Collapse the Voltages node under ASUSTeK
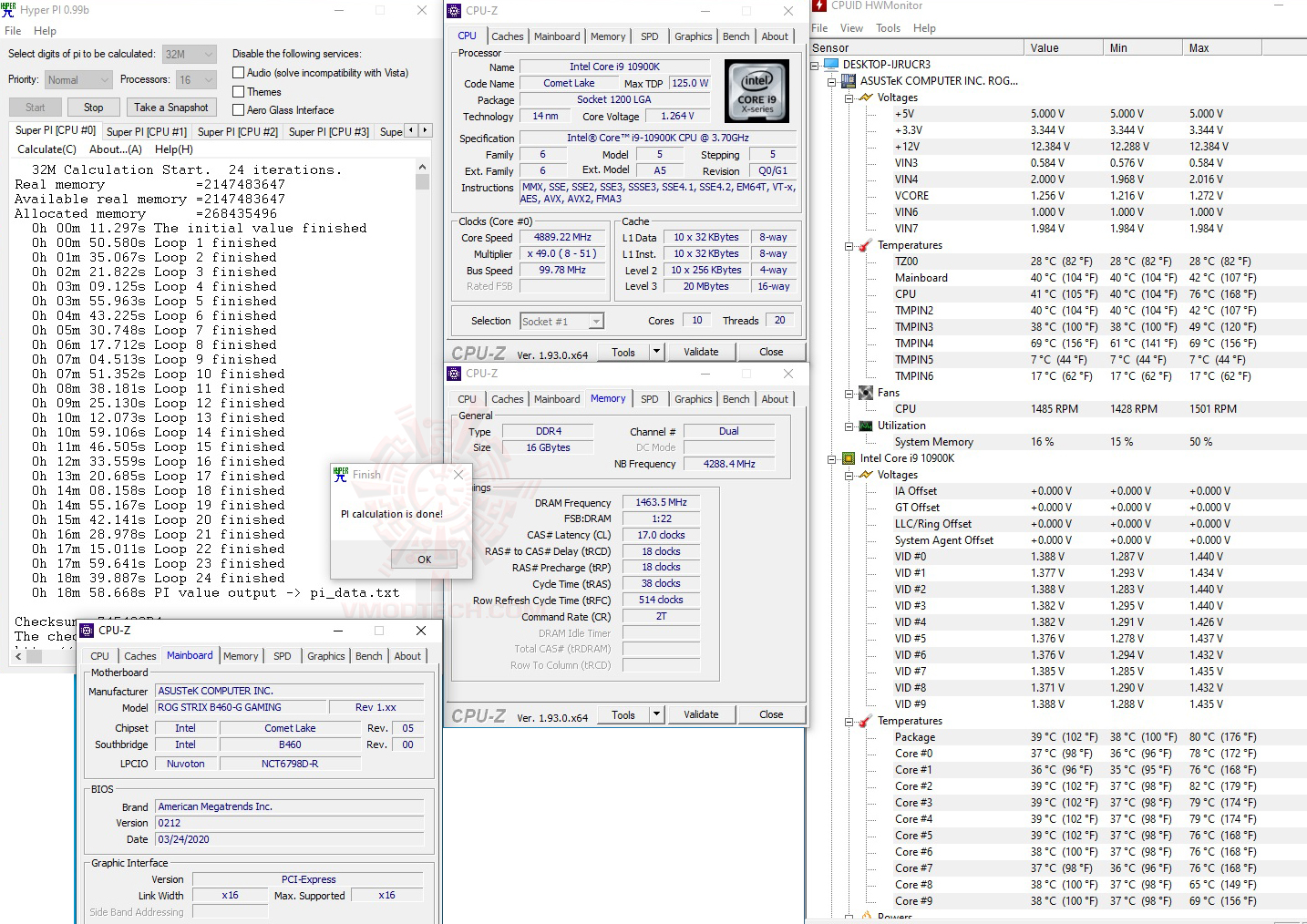The width and height of the screenshot is (1307, 924). coord(849,98)
